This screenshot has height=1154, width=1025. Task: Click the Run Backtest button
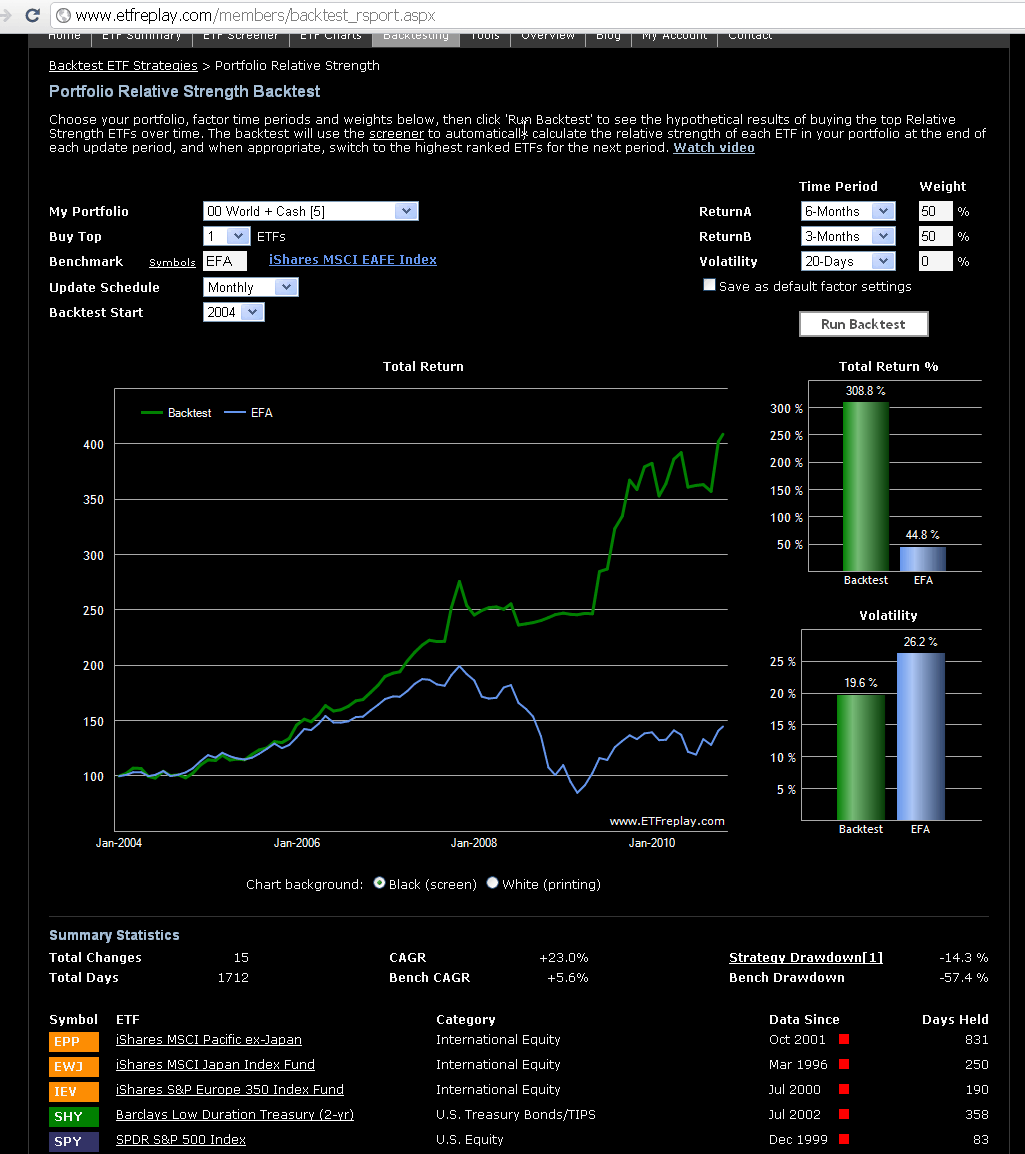(864, 325)
